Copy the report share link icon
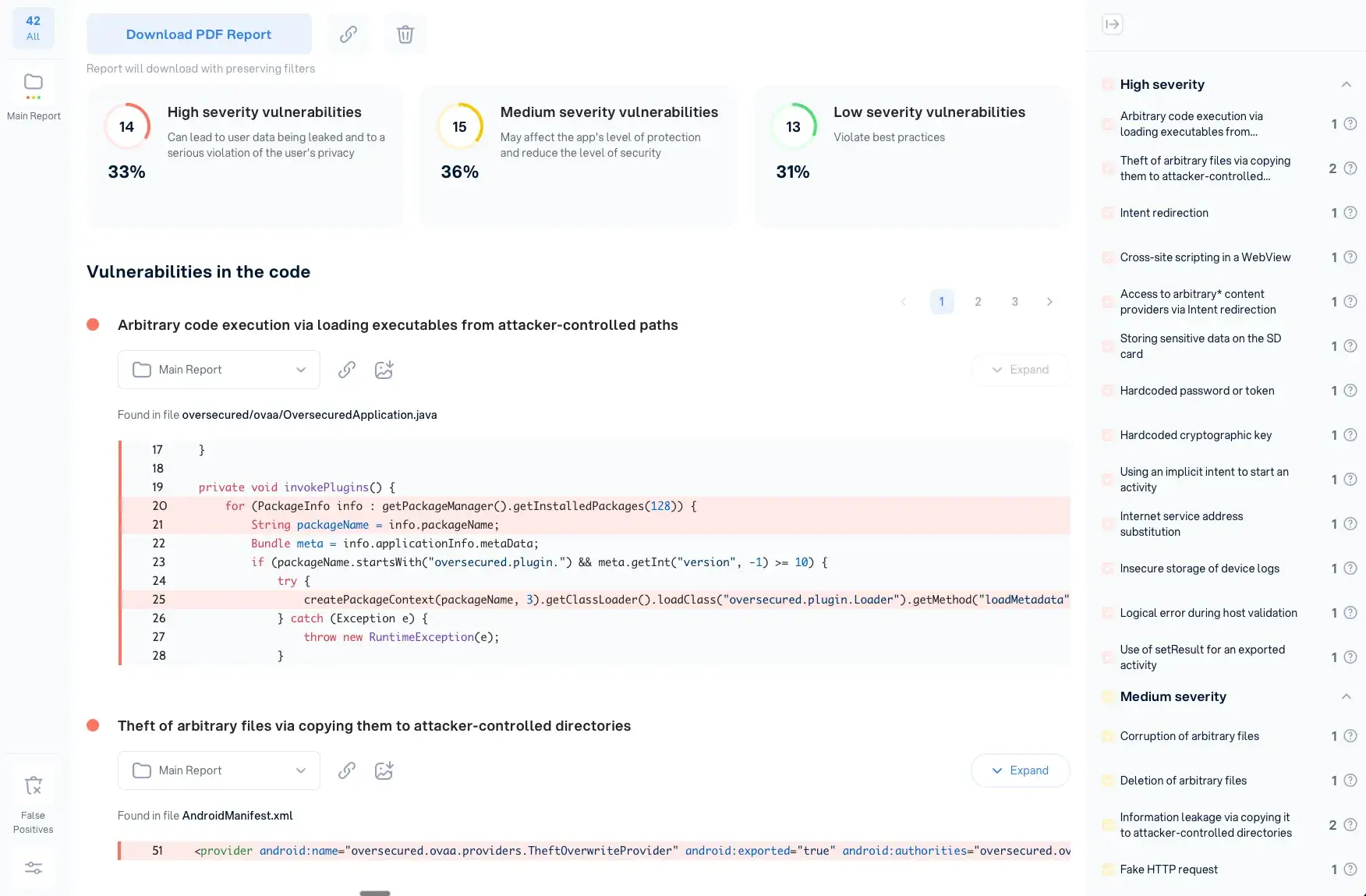 (349, 34)
